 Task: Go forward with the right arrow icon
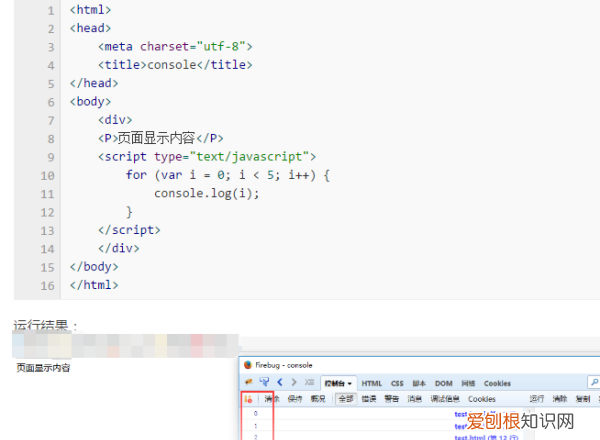(294, 382)
